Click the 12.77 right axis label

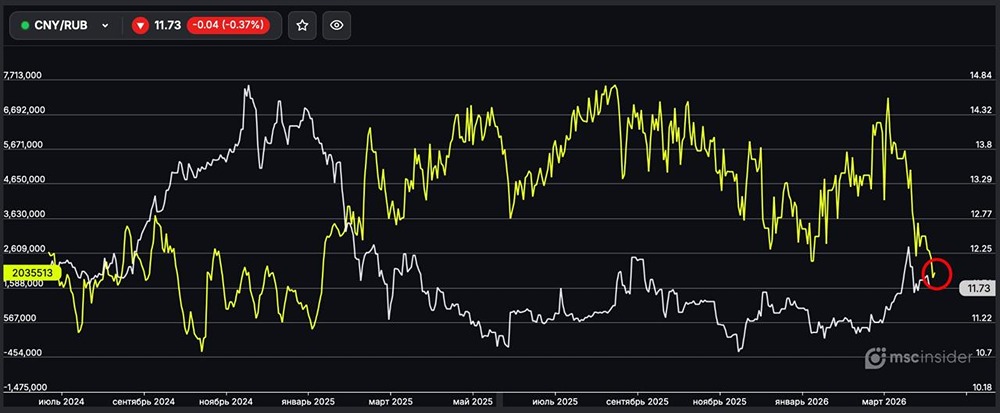[980, 215]
